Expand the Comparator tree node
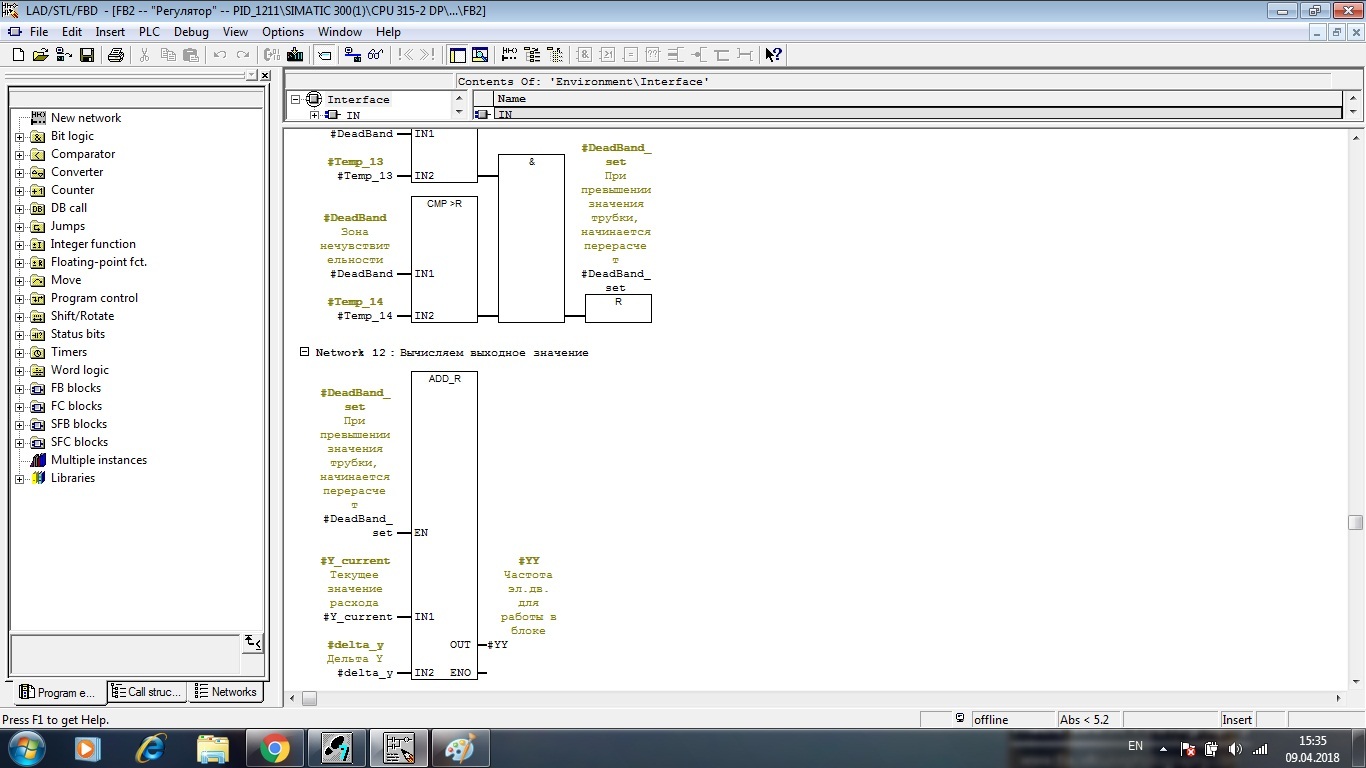 pos(19,154)
